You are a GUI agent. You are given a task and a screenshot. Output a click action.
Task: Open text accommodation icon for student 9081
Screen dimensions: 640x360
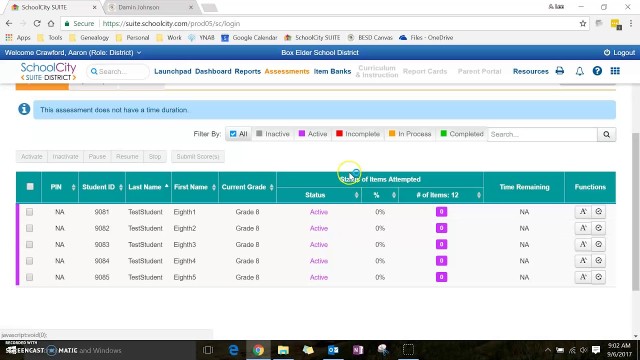(x=583, y=211)
